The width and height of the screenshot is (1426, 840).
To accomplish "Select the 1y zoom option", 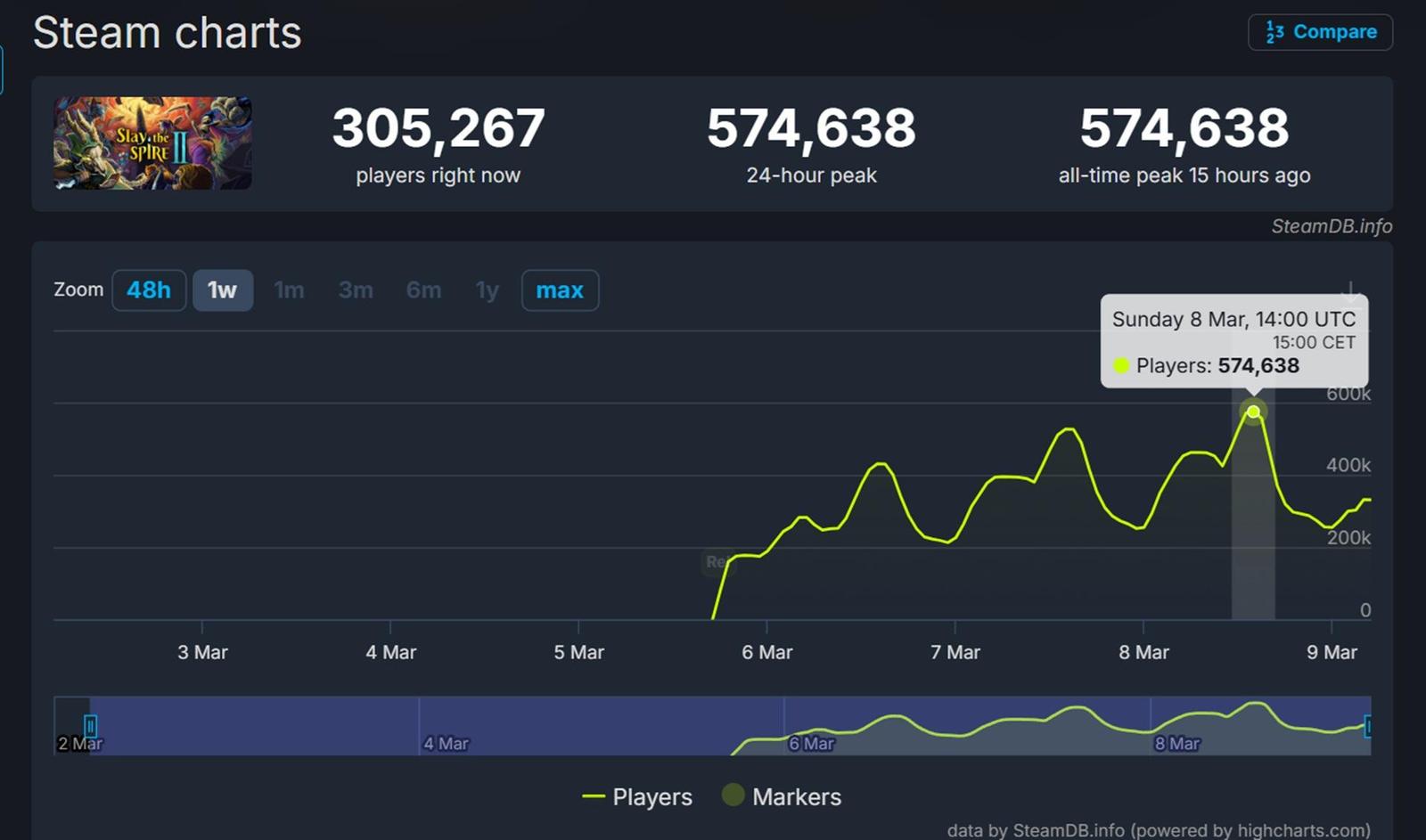I will pos(487,290).
